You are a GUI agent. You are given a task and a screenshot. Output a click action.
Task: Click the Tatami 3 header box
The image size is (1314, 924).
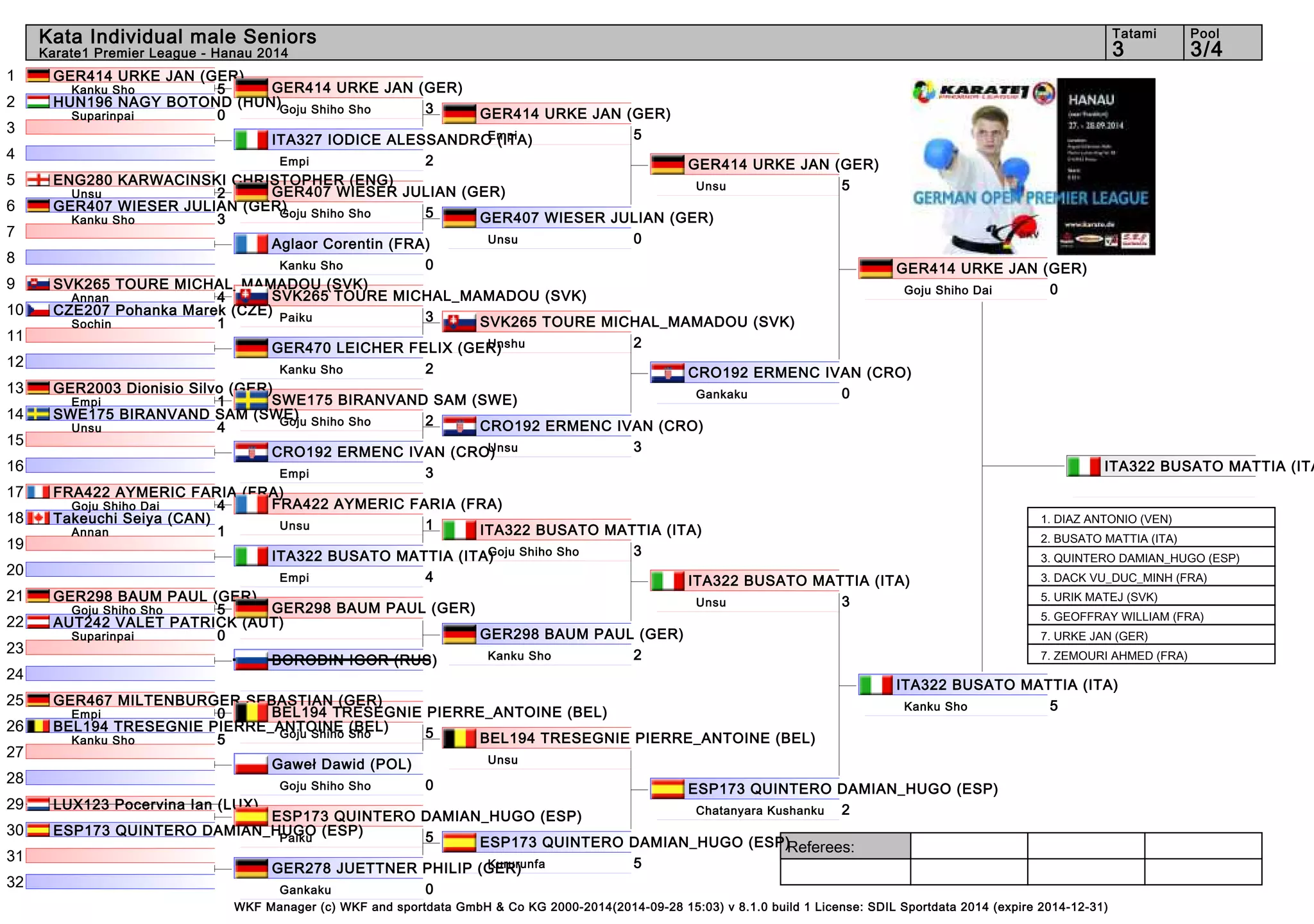pos(1144,42)
